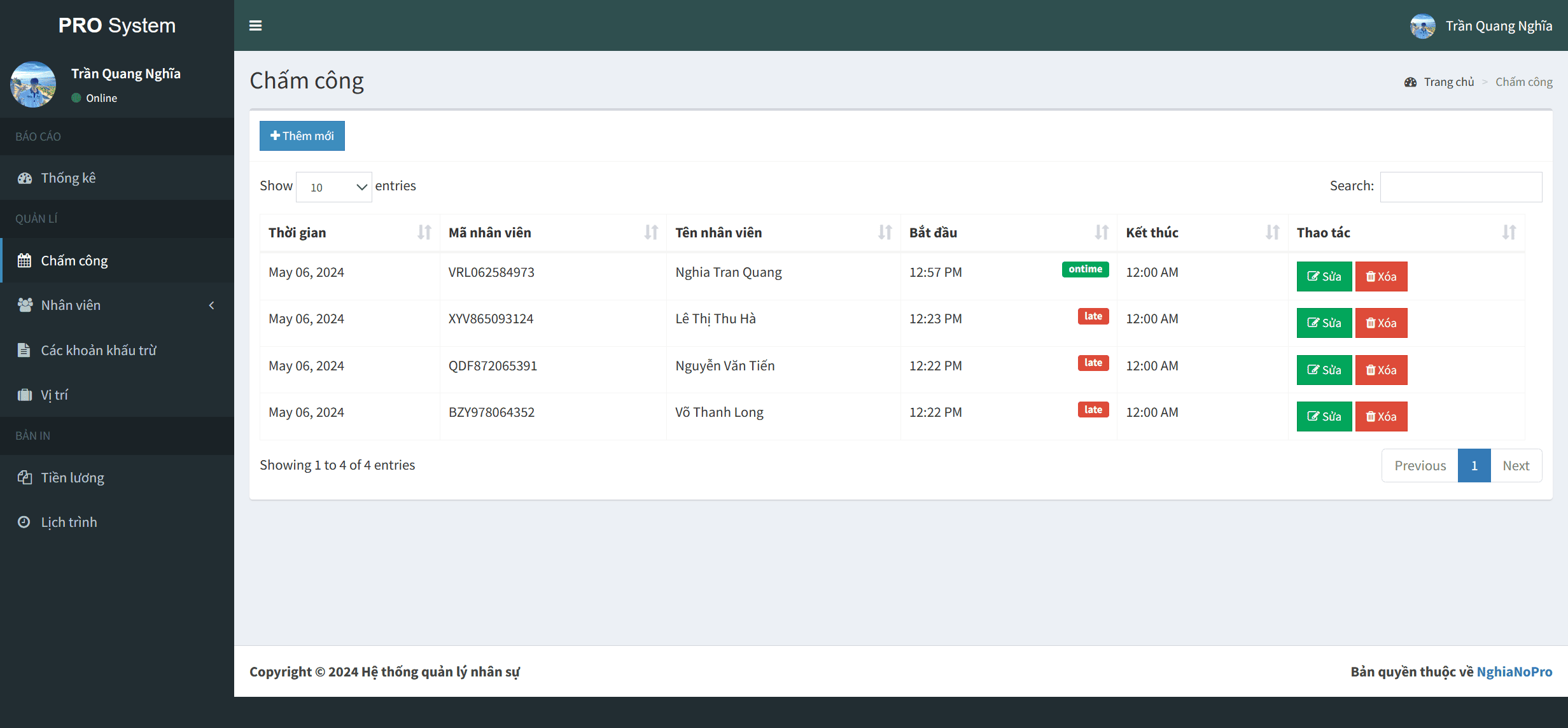Open the Lịch trình menu item
The image size is (1568, 728).
[117, 522]
